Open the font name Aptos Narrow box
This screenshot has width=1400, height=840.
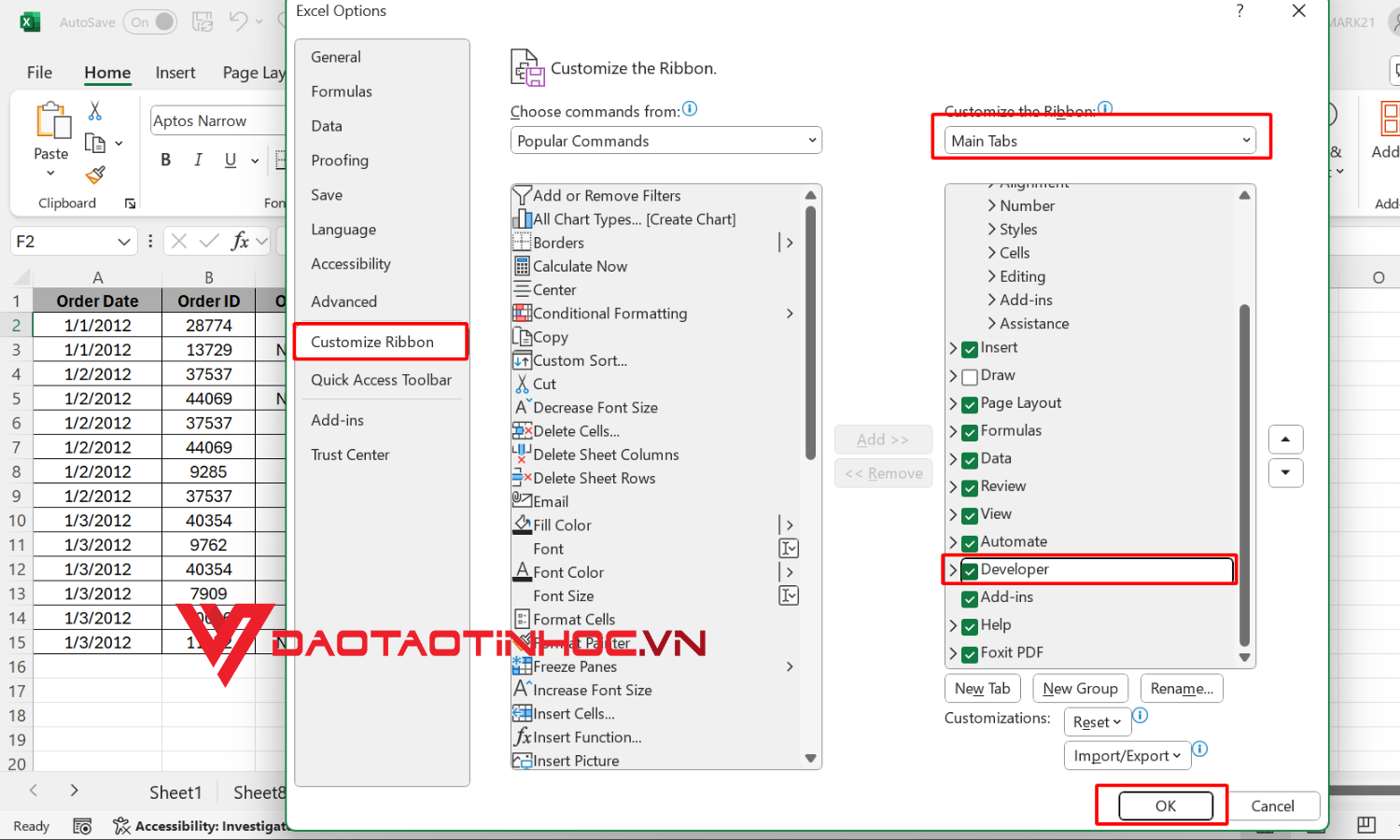point(218,120)
